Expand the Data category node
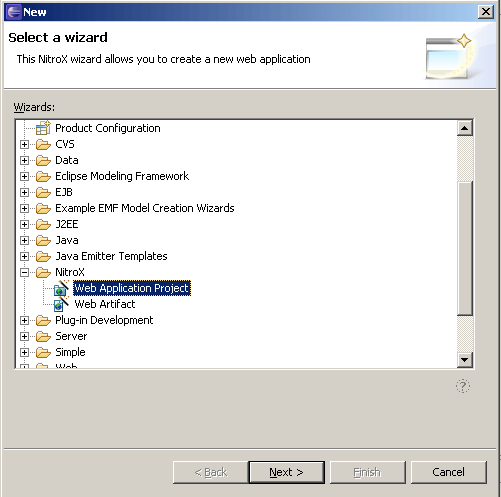The image size is (501, 497). [24, 161]
